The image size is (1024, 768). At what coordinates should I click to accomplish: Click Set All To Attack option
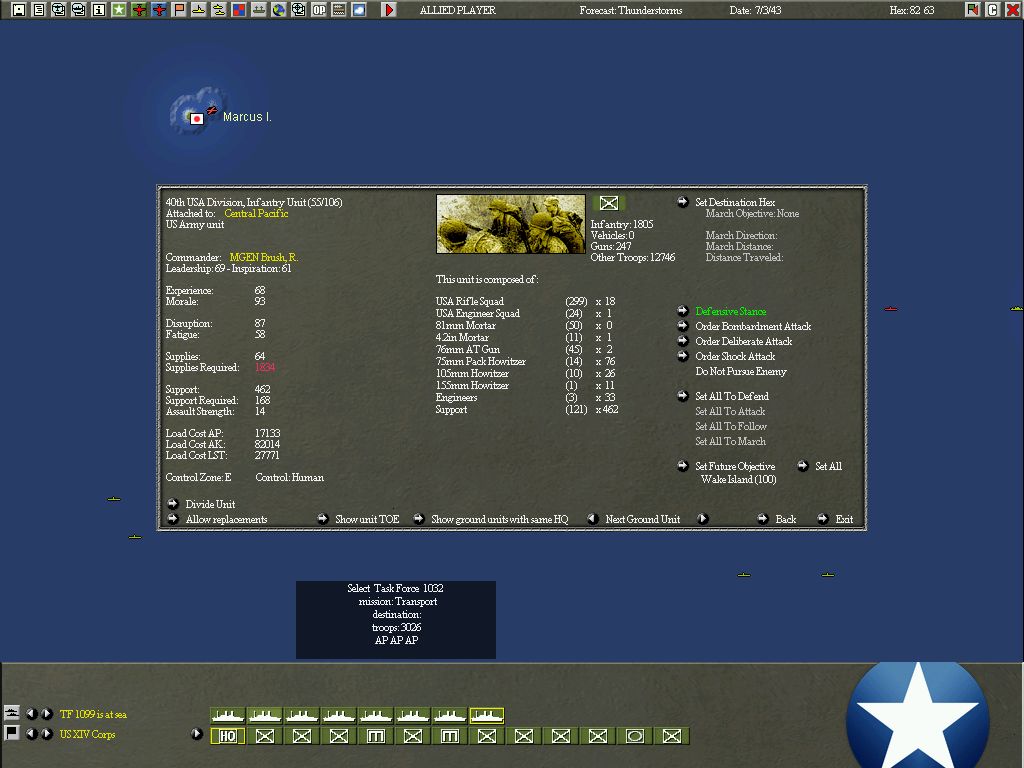(x=730, y=411)
